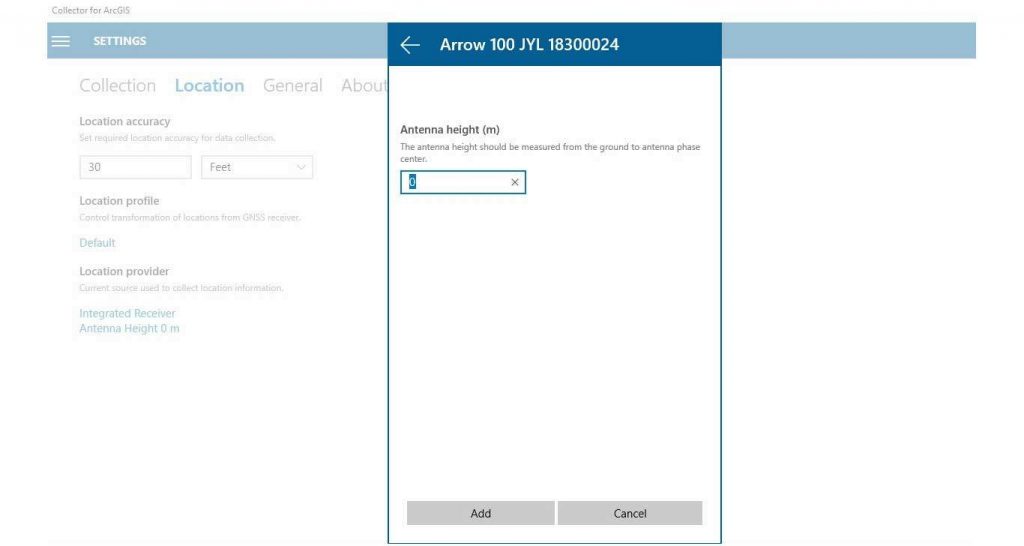Viewport: 1024px width, 546px height.
Task: Open the hamburger menu in Settings header
Action: (x=61, y=41)
